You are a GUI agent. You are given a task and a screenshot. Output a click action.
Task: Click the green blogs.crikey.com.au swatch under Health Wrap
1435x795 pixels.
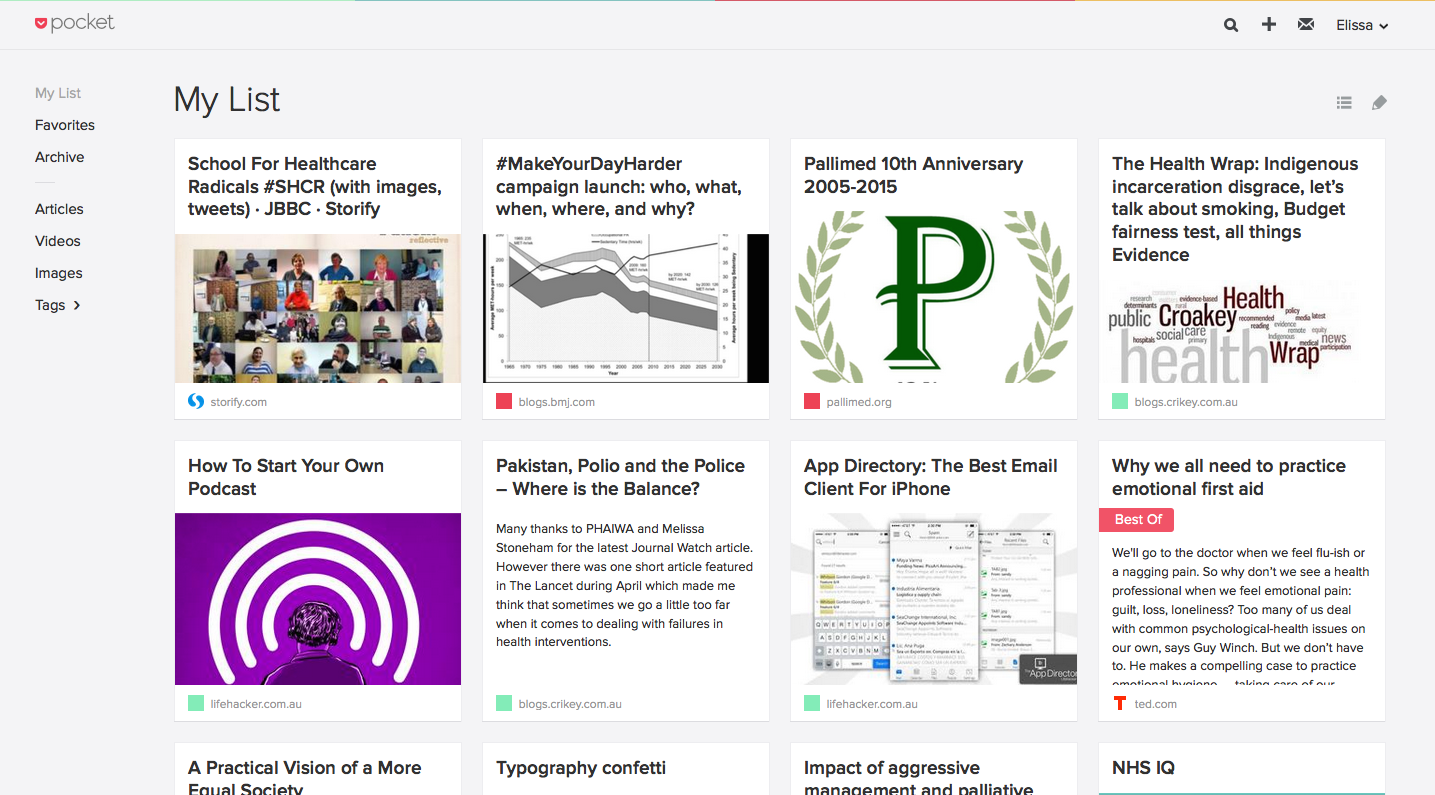point(1120,401)
